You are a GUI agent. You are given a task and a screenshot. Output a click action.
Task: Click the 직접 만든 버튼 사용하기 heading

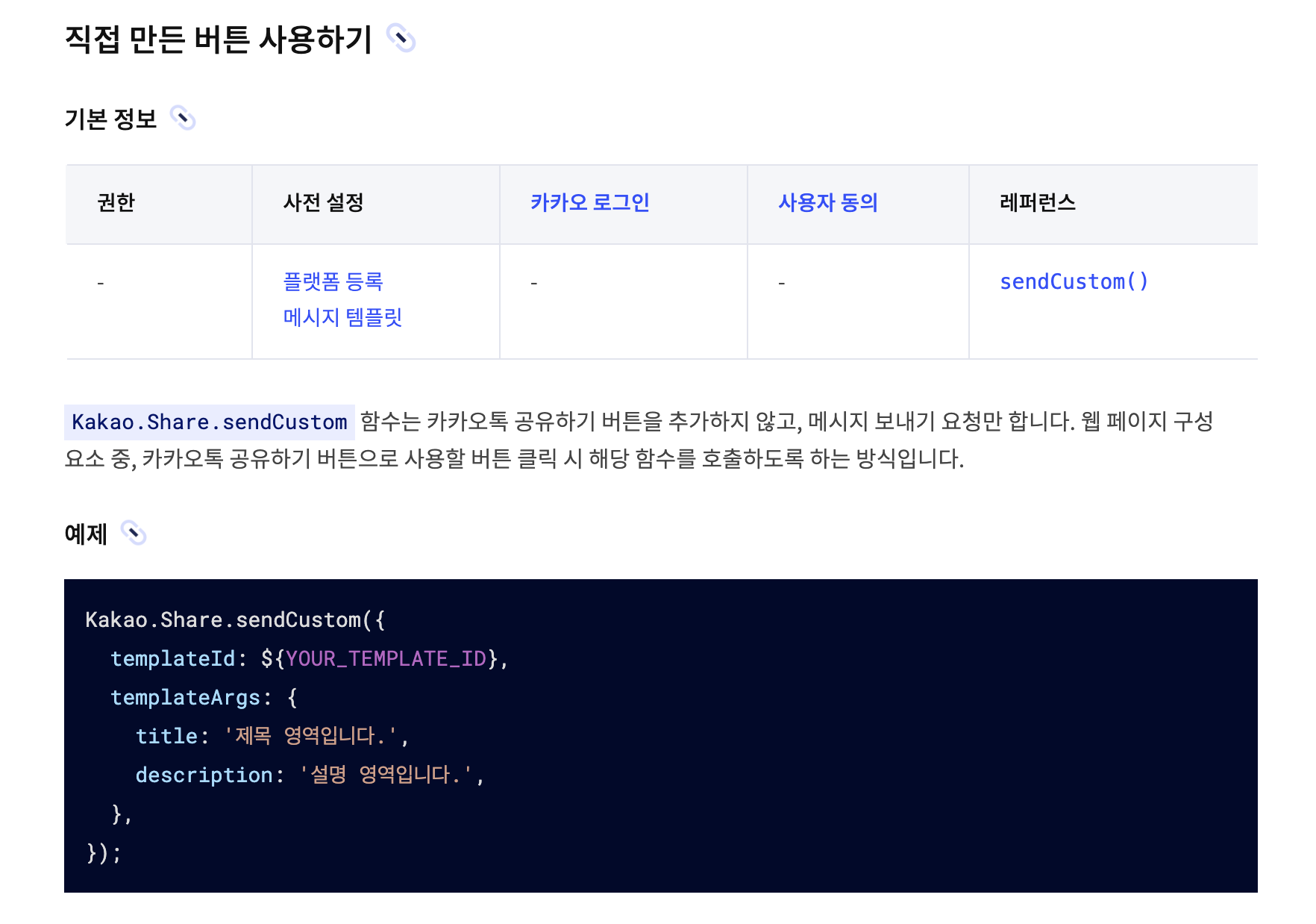[218, 39]
